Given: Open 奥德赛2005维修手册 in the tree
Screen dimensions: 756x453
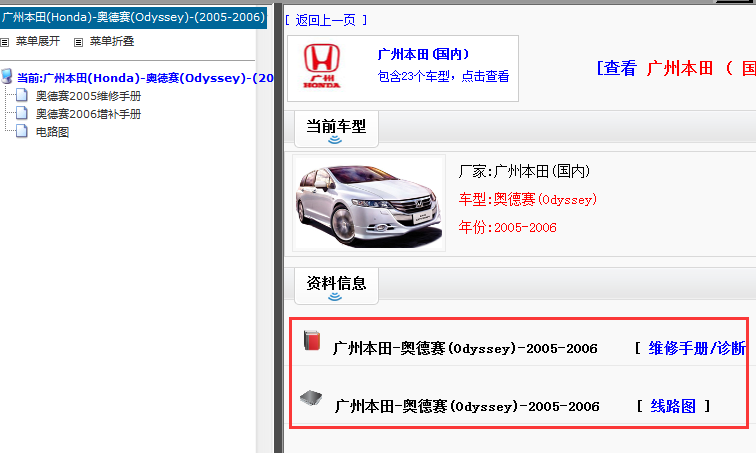Looking at the screenshot, I should click(x=88, y=96).
